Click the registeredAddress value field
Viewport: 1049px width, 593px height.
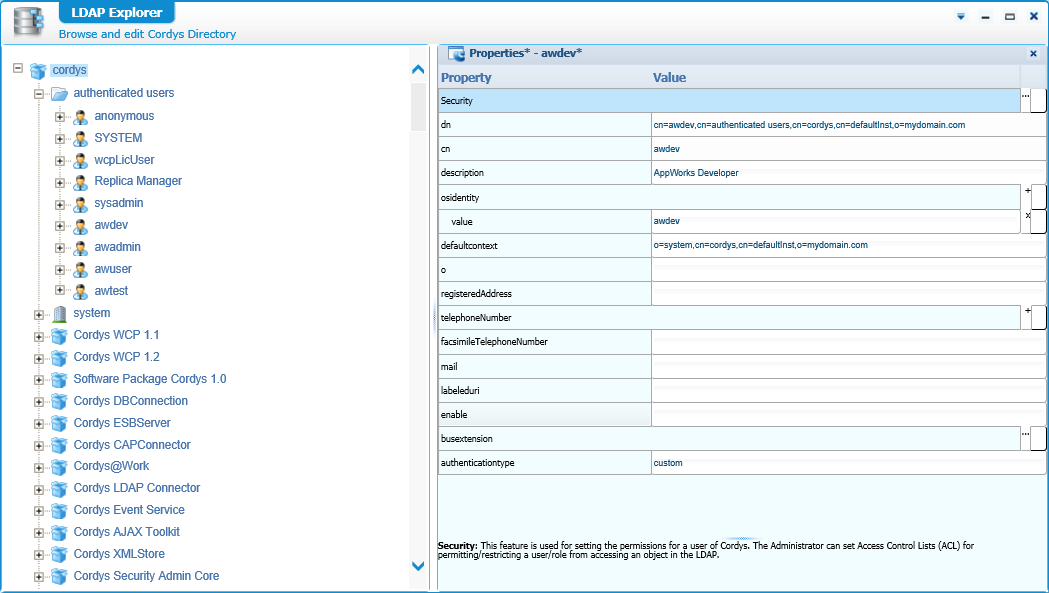pyautogui.click(x=848, y=293)
